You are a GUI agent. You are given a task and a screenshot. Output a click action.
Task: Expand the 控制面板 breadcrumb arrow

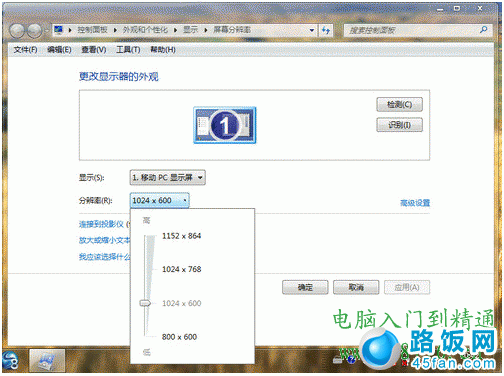[x=115, y=30]
